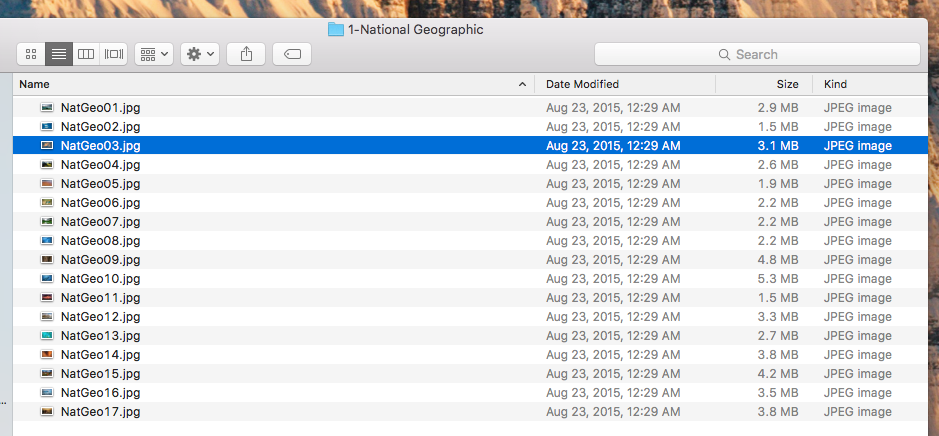Sort files by Kind column

(x=836, y=84)
